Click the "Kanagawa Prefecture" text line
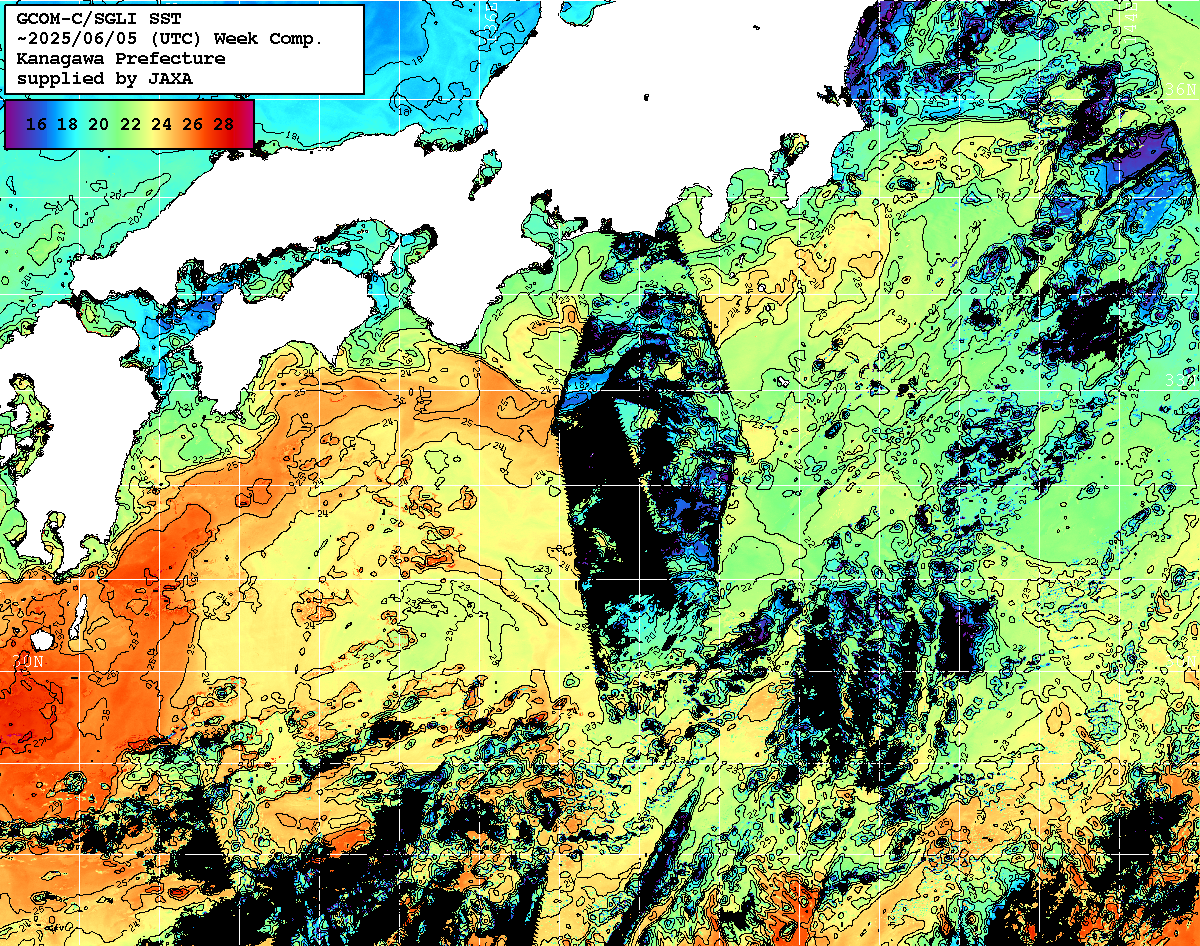Image resolution: width=1200 pixels, height=946 pixels. (x=121, y=58)
